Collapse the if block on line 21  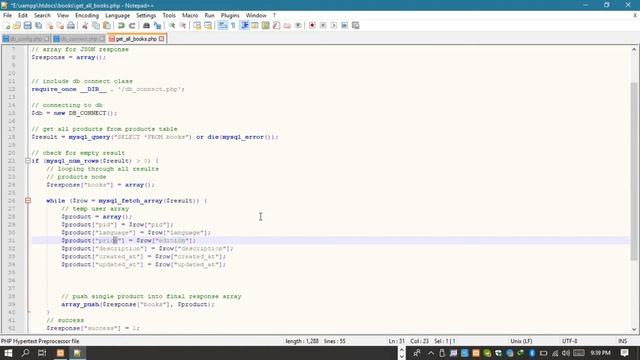point(28,161)
